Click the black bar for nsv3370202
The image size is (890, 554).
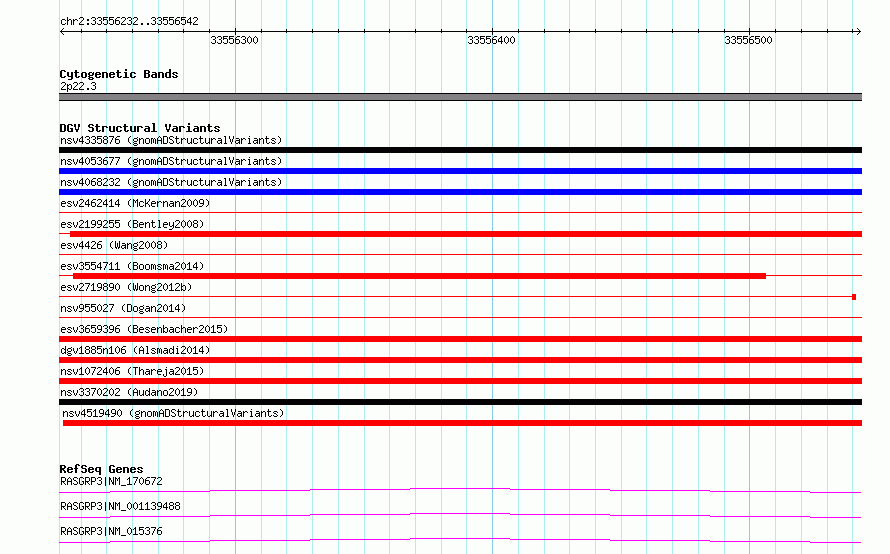click(x=460, y=402)
